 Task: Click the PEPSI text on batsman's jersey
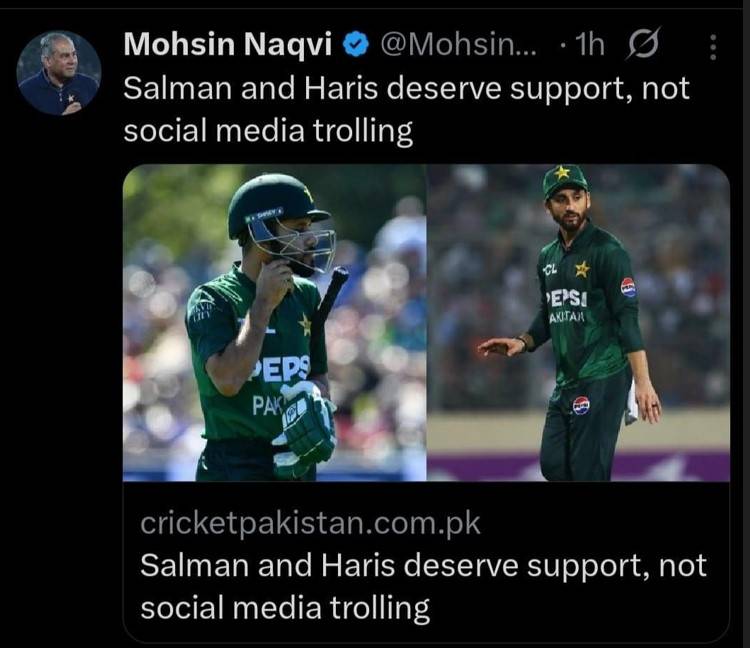(281, 372)
